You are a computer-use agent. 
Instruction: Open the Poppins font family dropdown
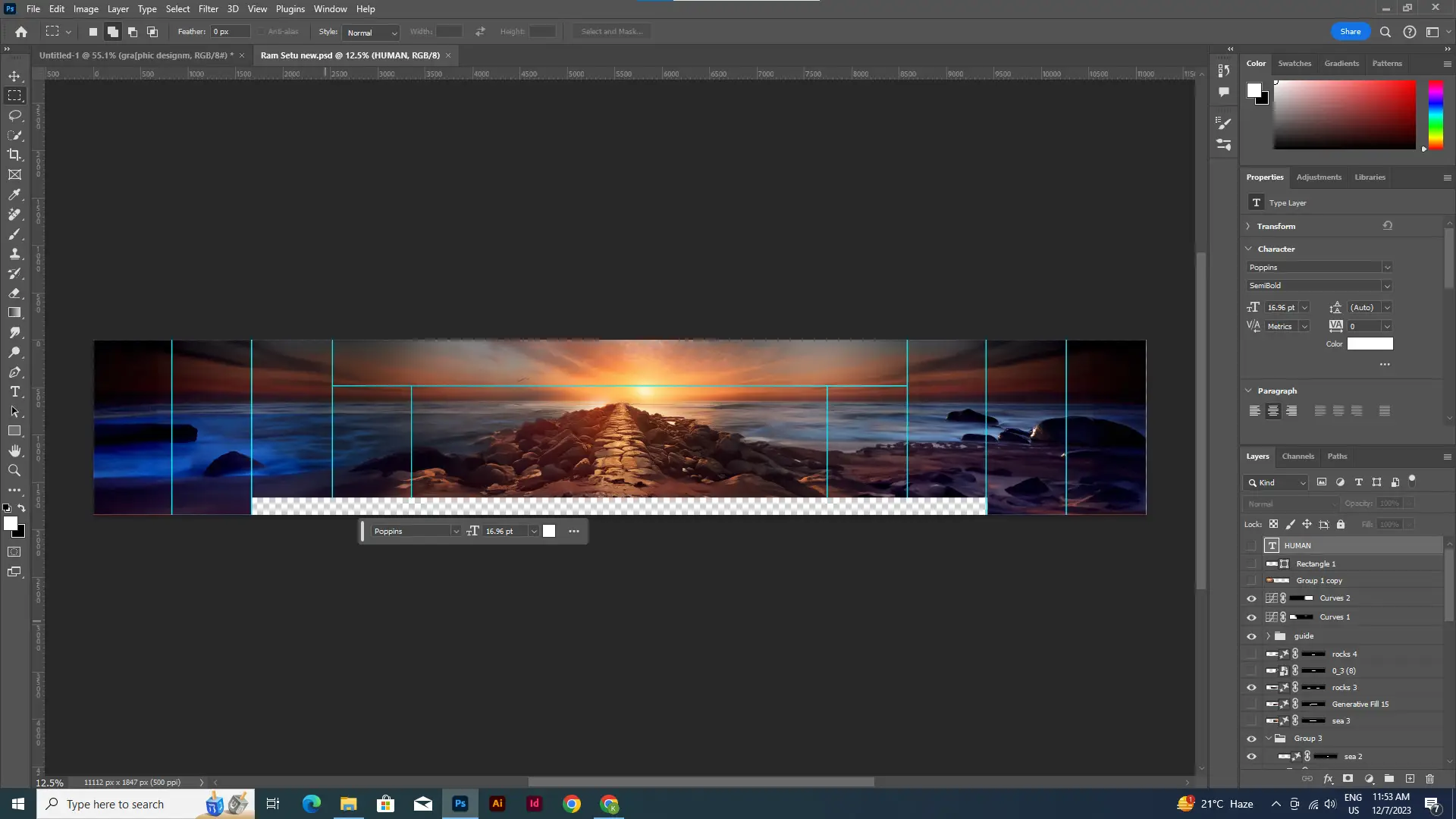[x=1387, y=268]
